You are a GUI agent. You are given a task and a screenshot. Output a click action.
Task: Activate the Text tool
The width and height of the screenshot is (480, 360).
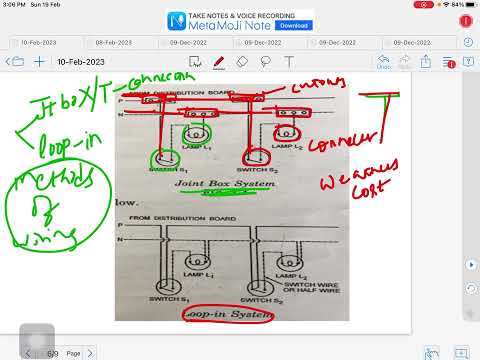coord(289,62)
